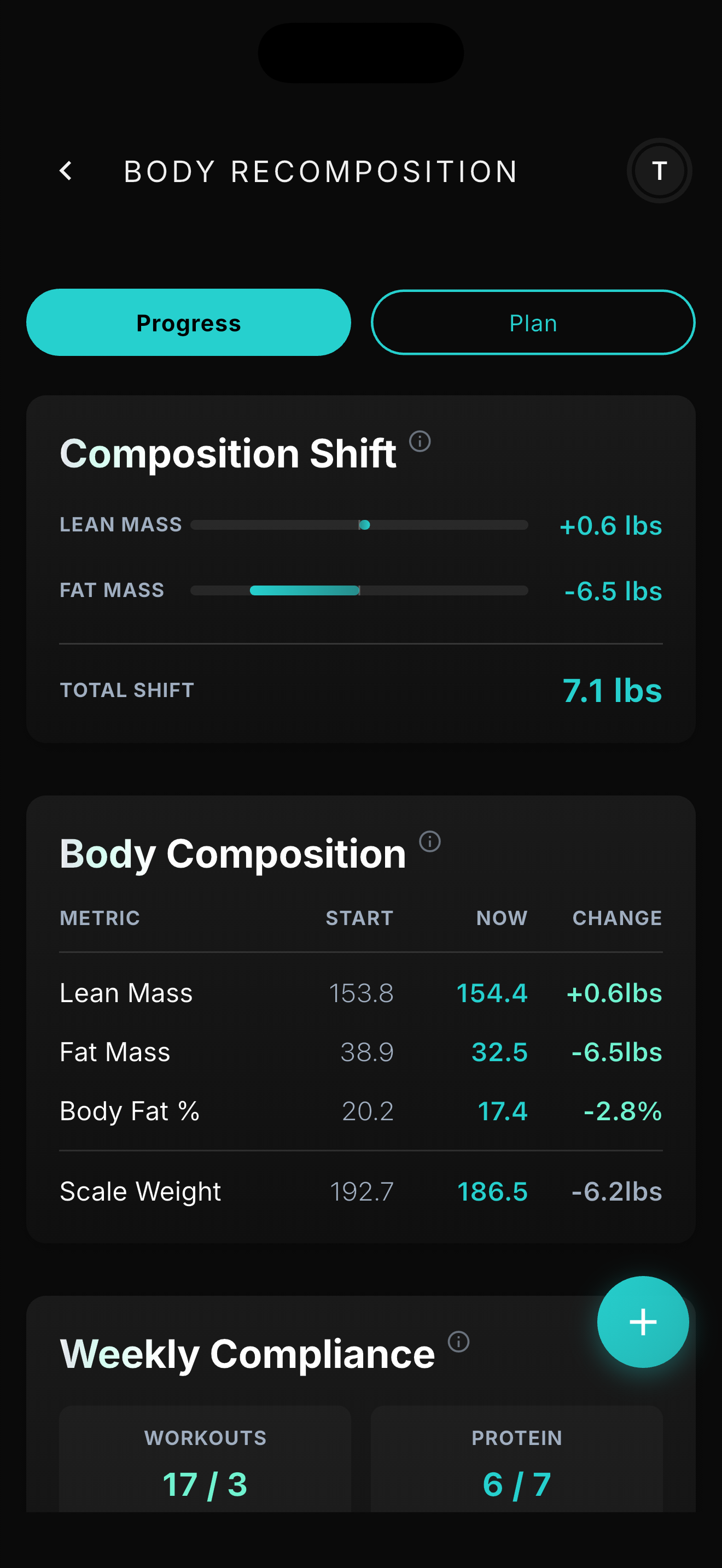Select the back chevron at top left

point(67,171)
